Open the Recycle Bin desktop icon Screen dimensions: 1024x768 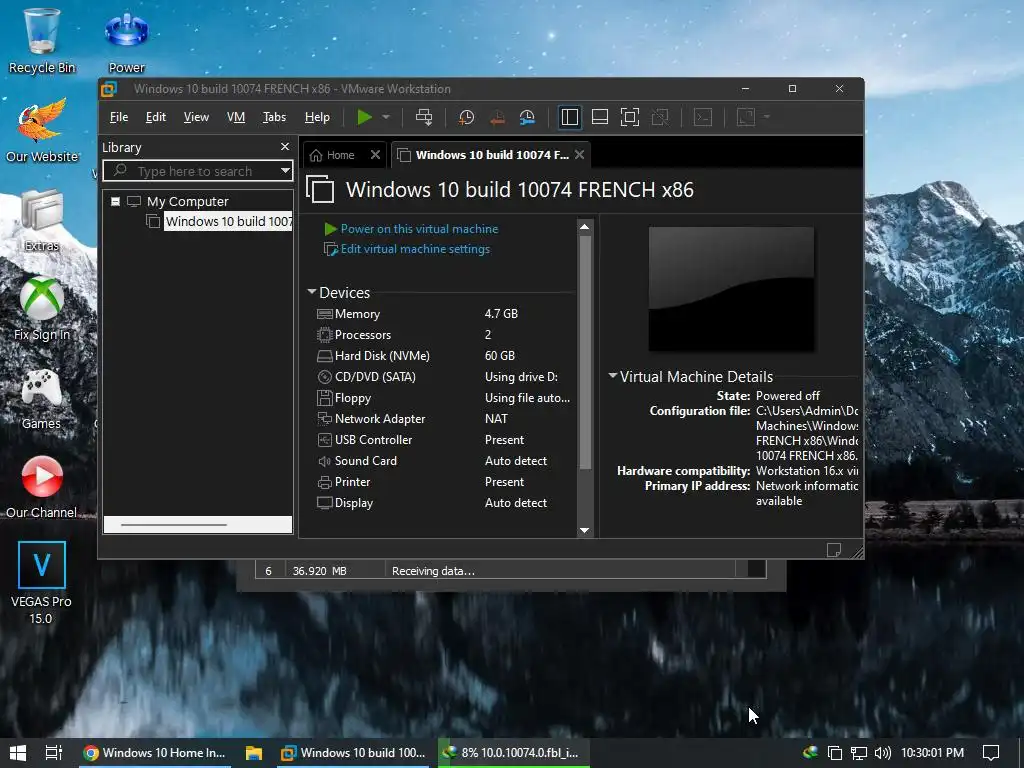(42, 40)
